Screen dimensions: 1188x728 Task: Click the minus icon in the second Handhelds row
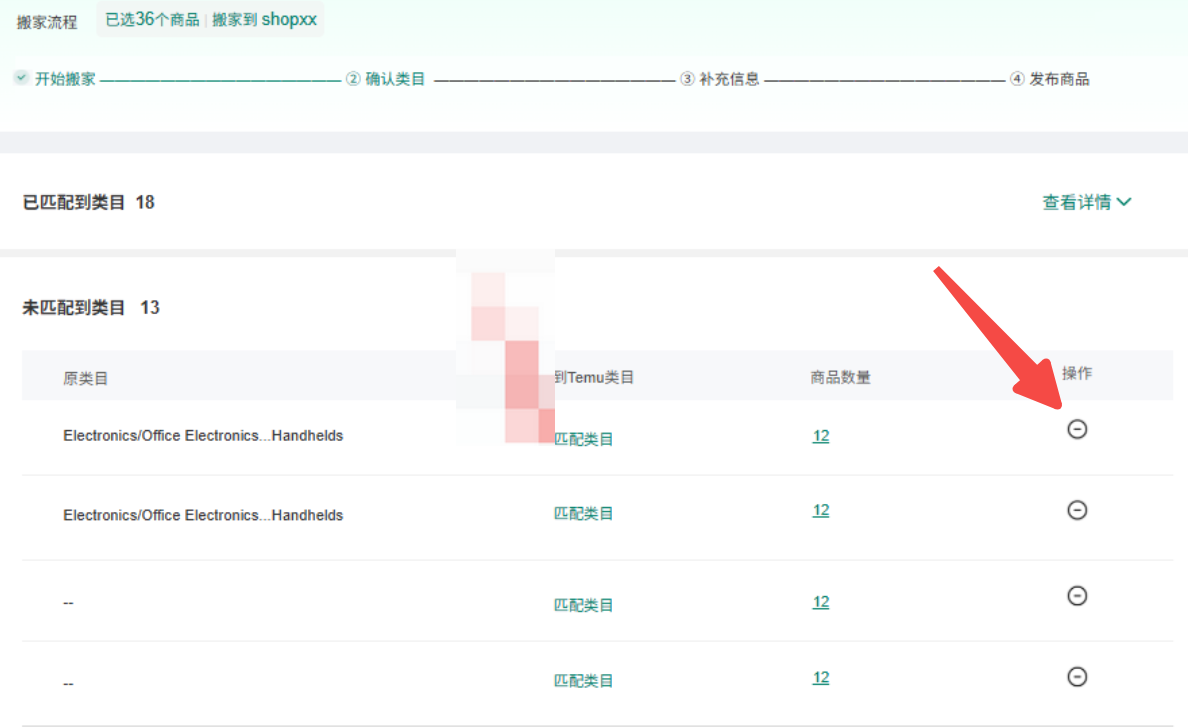(1077, 510)
